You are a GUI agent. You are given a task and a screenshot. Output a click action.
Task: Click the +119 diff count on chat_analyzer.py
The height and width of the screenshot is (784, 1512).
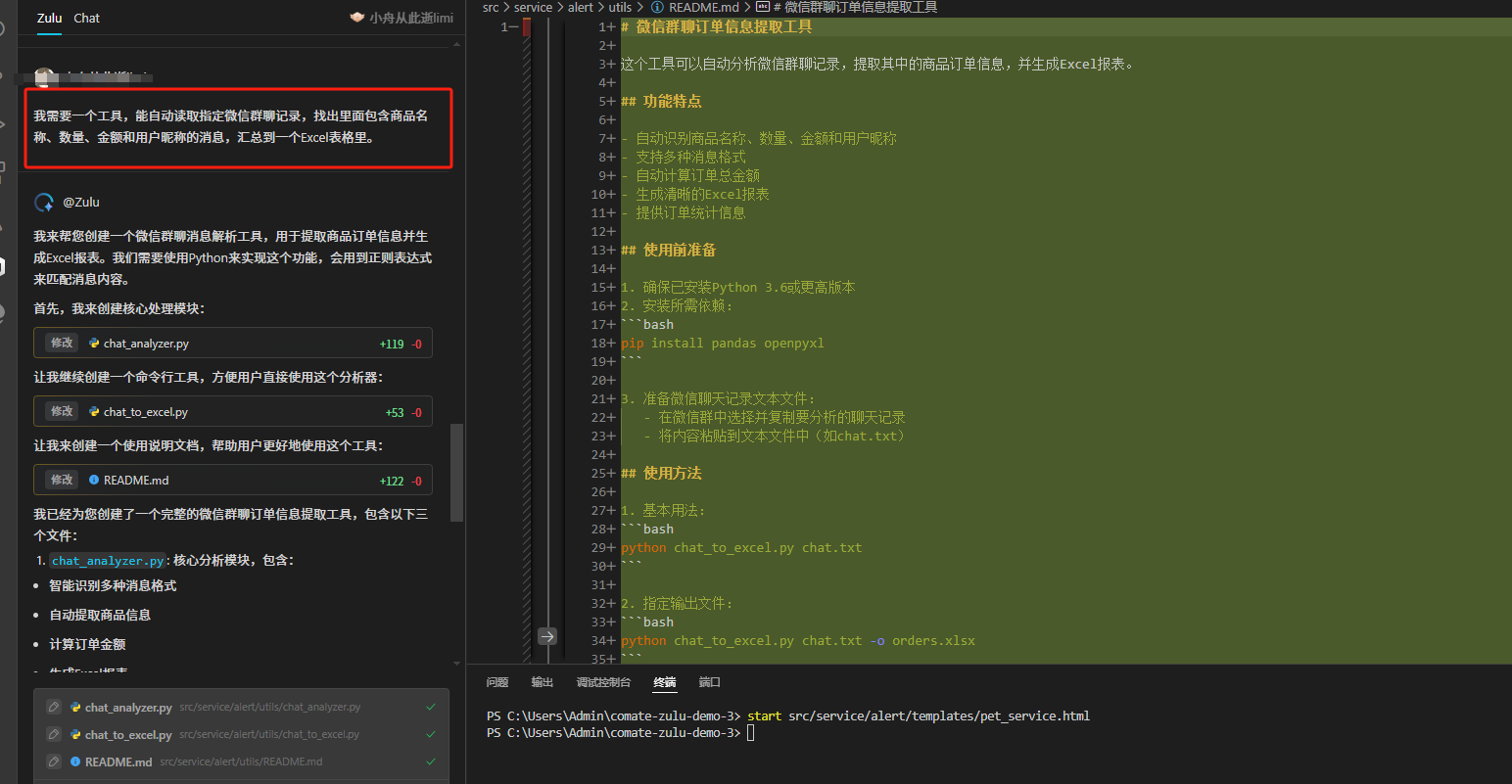(392, 345)
